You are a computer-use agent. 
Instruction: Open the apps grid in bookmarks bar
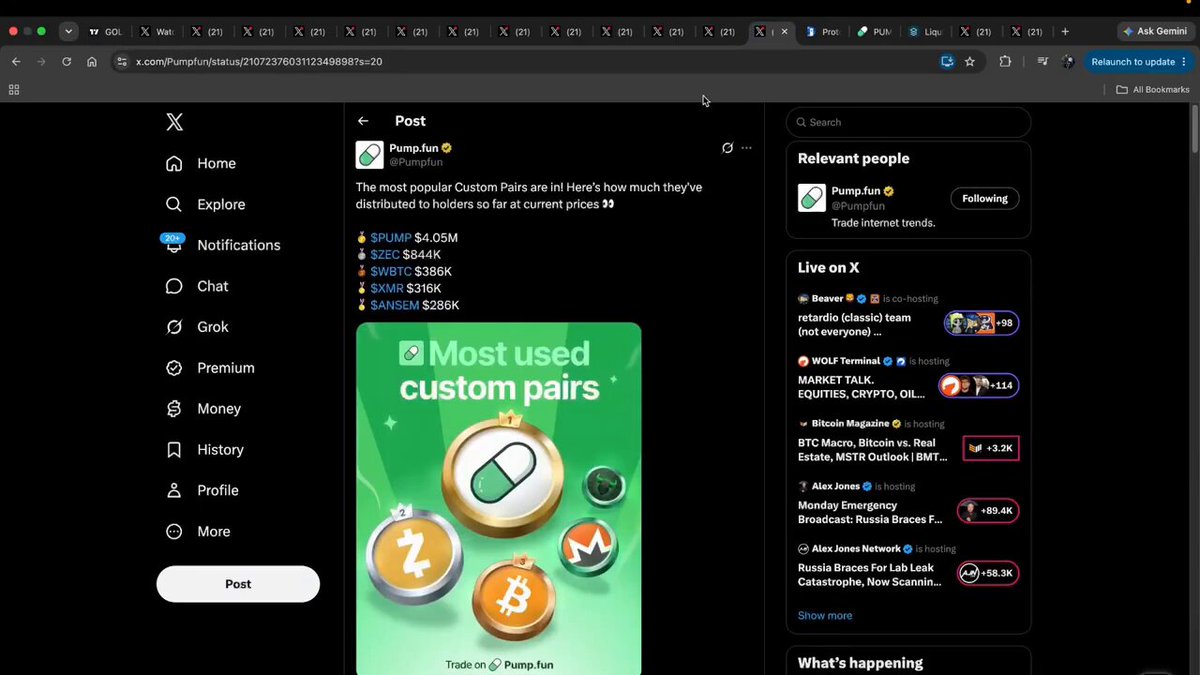tap(14, 90)
